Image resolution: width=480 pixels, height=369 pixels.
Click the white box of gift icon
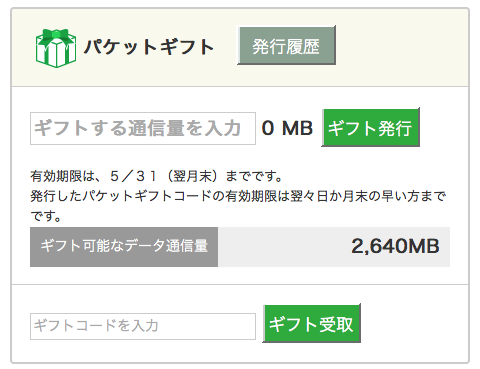pyautogui.click(x=56, y=53)
